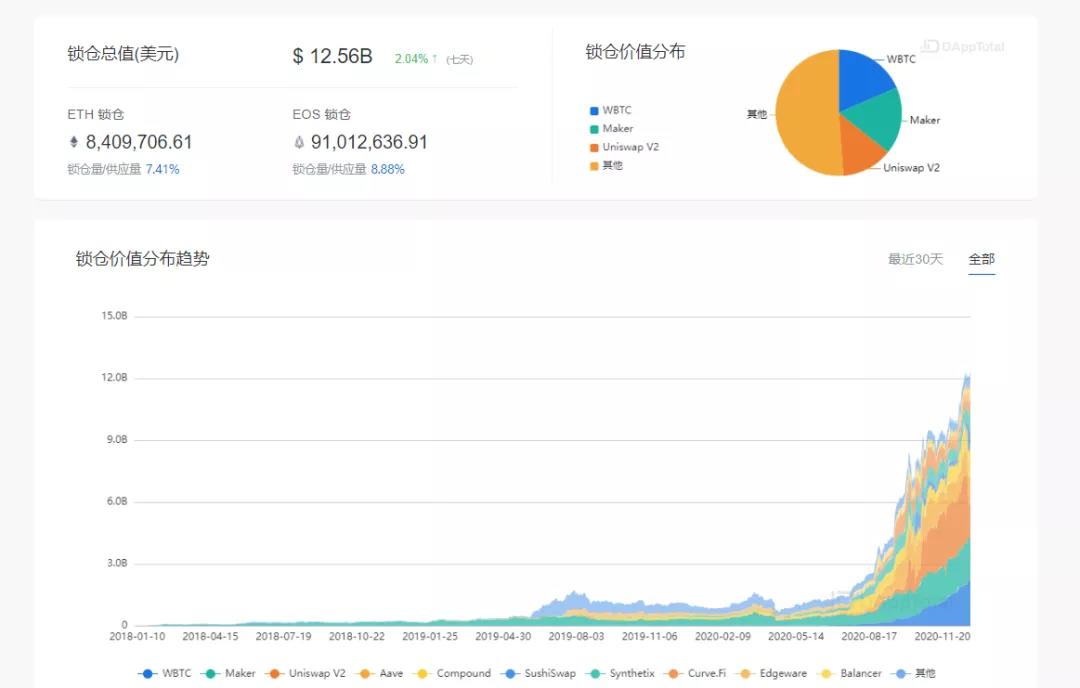Viewport: 1080px width, 688px height.
Task: Click the Aave legend dot below the chart
Action: 364,674
